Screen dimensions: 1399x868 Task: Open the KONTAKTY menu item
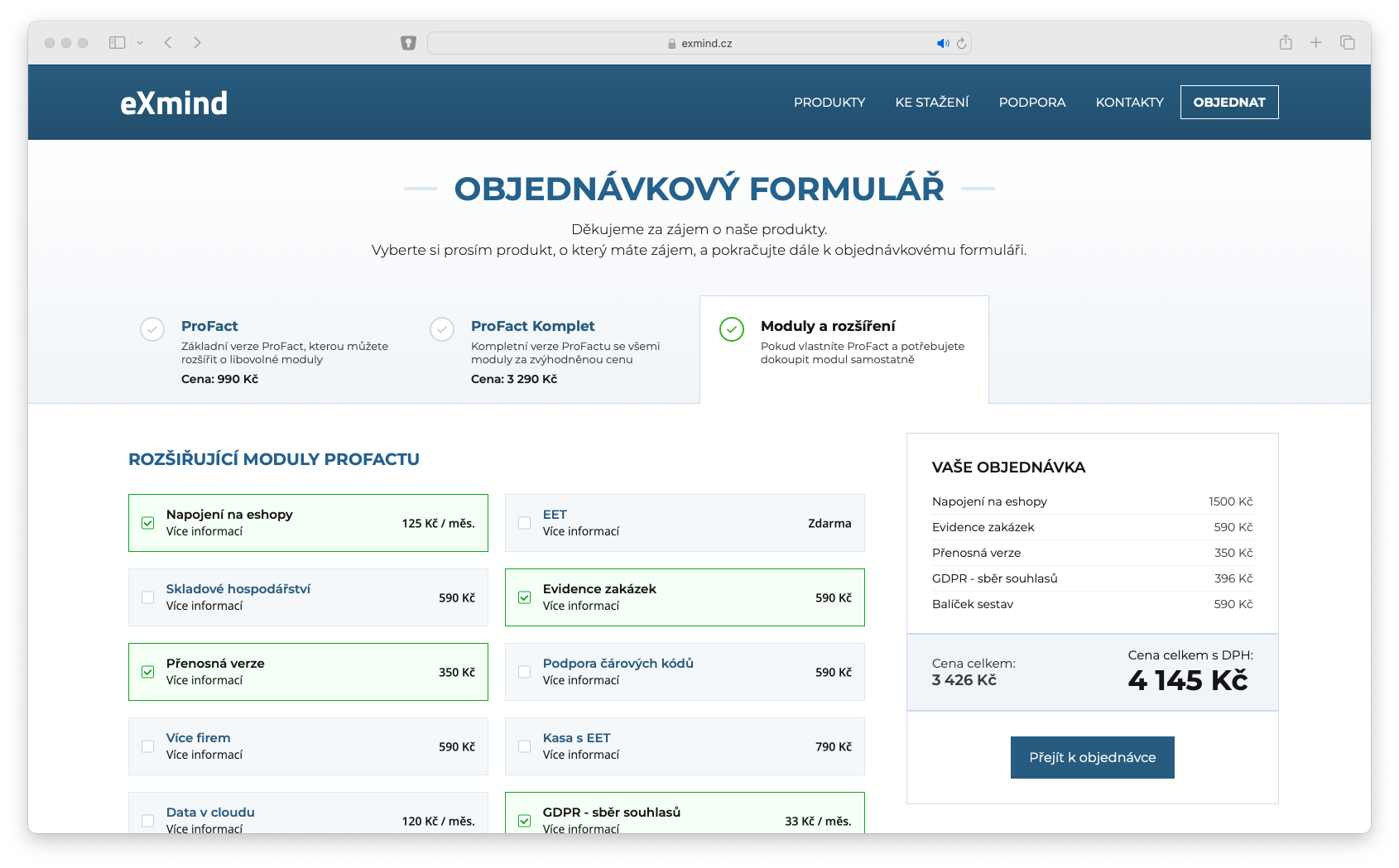coord(1130,102)
